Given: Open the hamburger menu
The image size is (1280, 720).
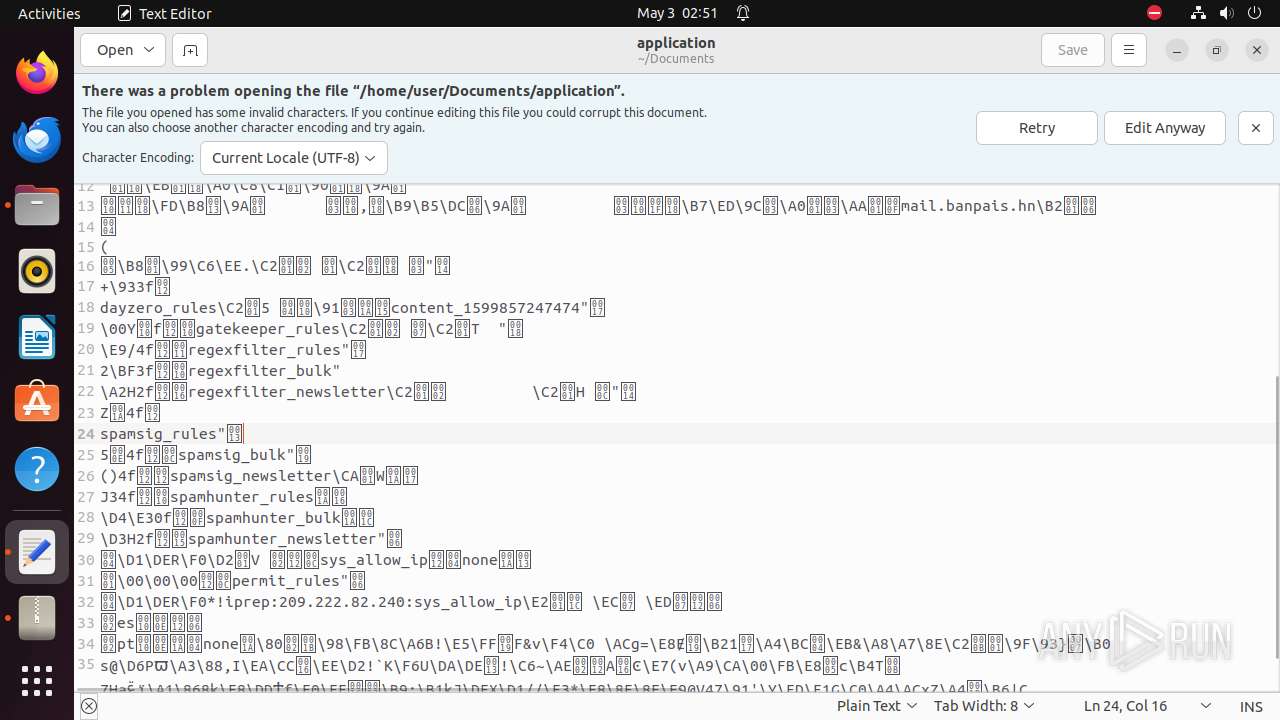Looking at the screenshot, I should [x=1129, y=50].
